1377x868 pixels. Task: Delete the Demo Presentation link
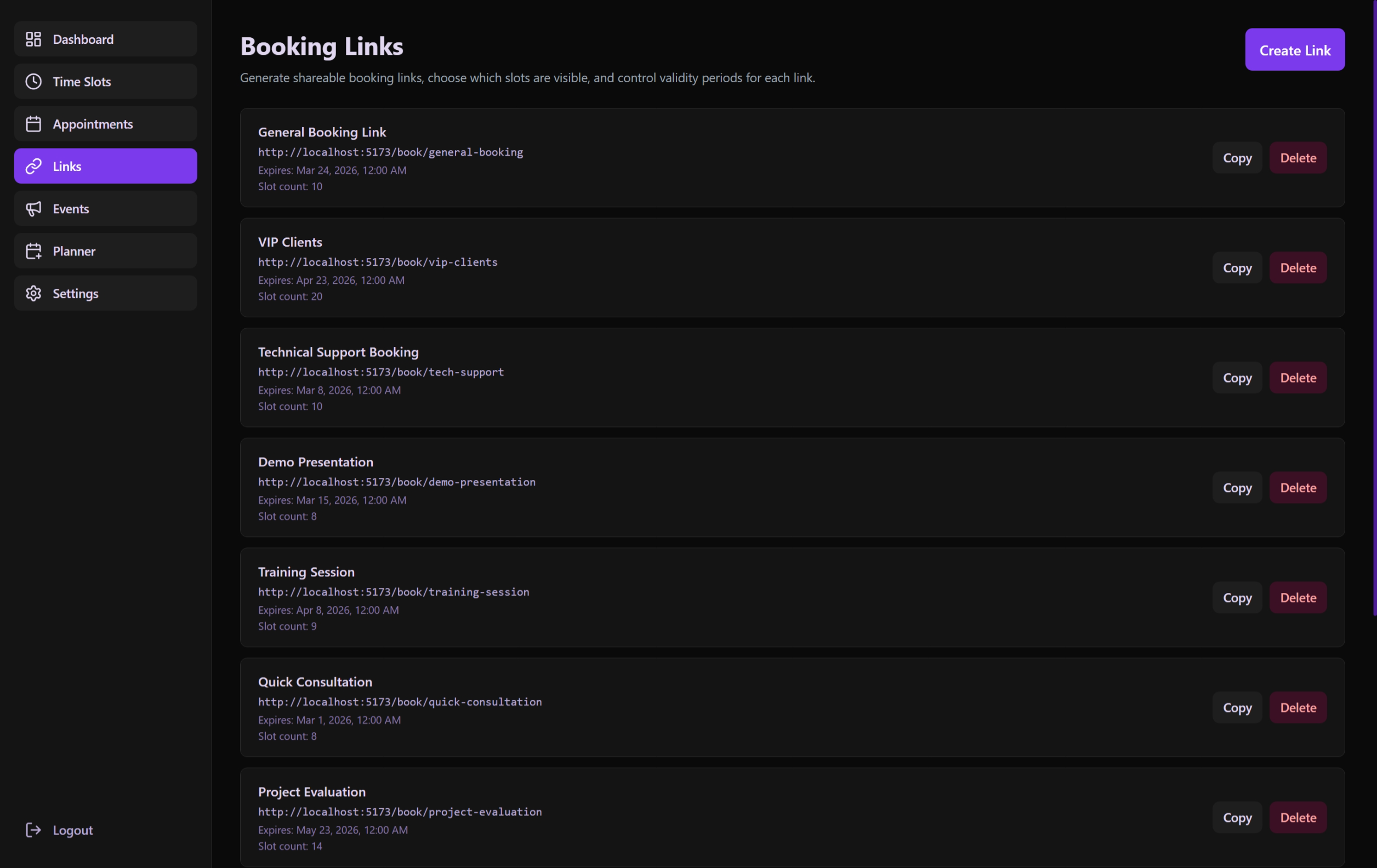(1298, 487)
